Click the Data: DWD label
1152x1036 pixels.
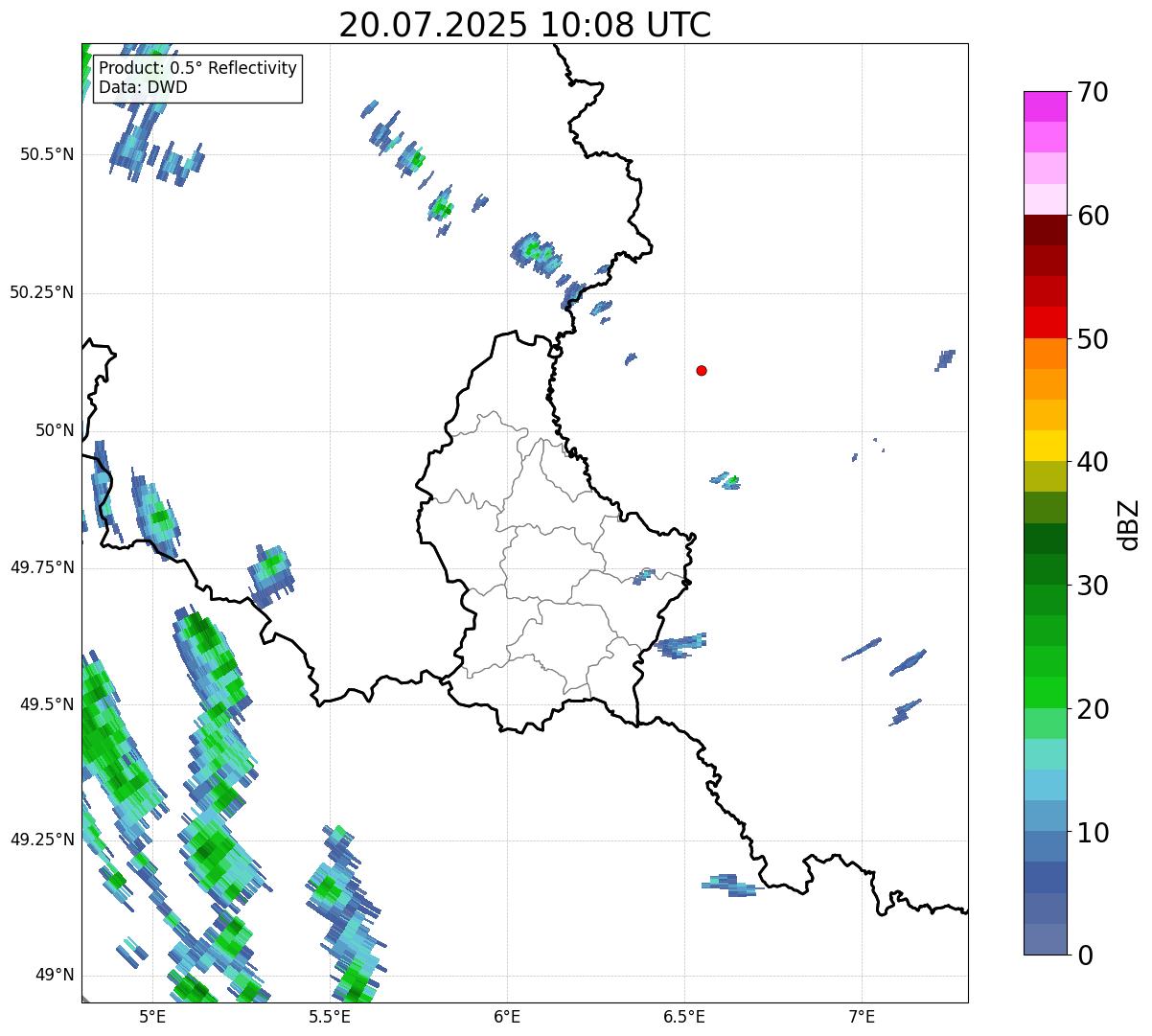pos(143,87)
